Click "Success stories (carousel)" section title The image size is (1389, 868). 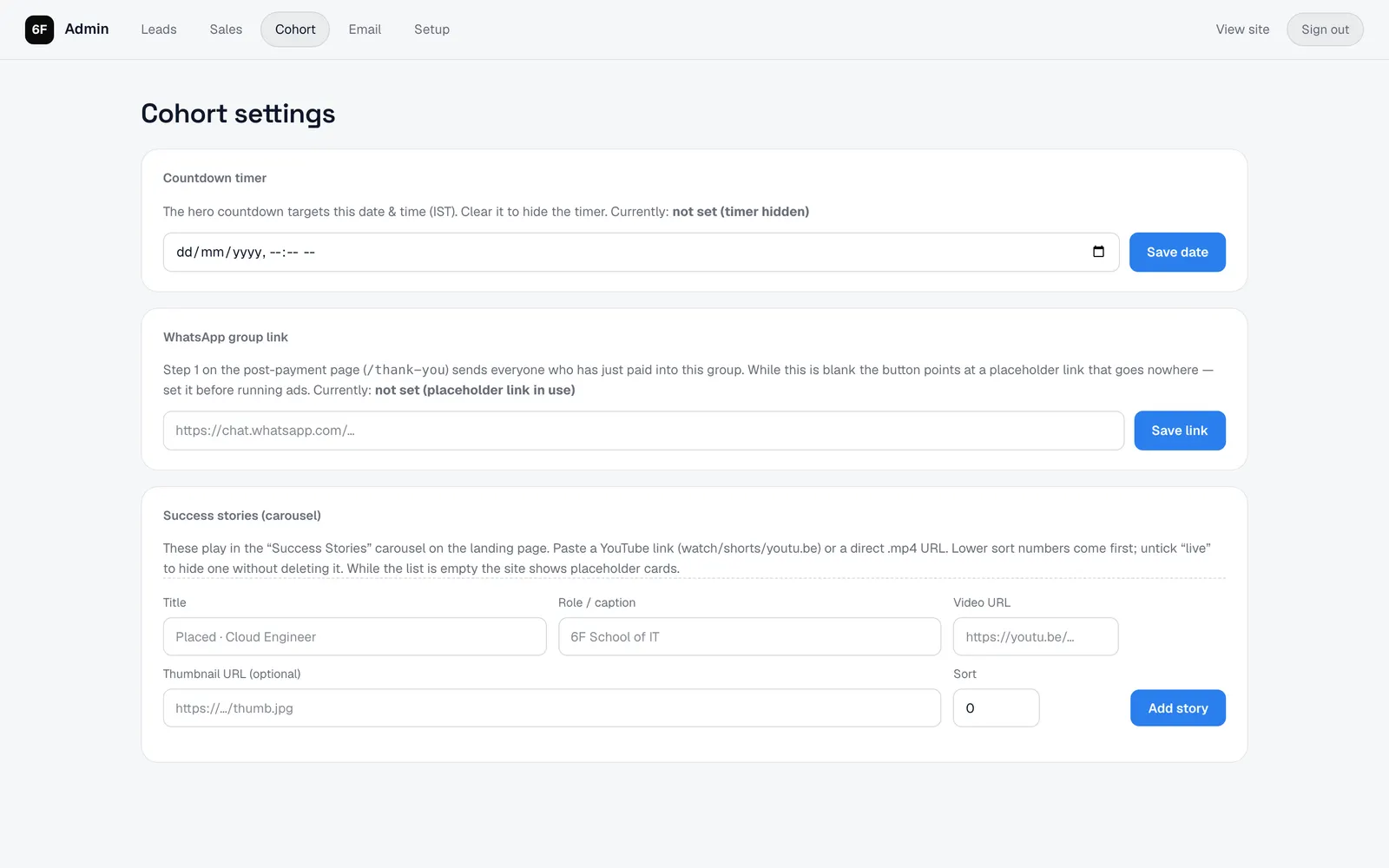point(242,516)
